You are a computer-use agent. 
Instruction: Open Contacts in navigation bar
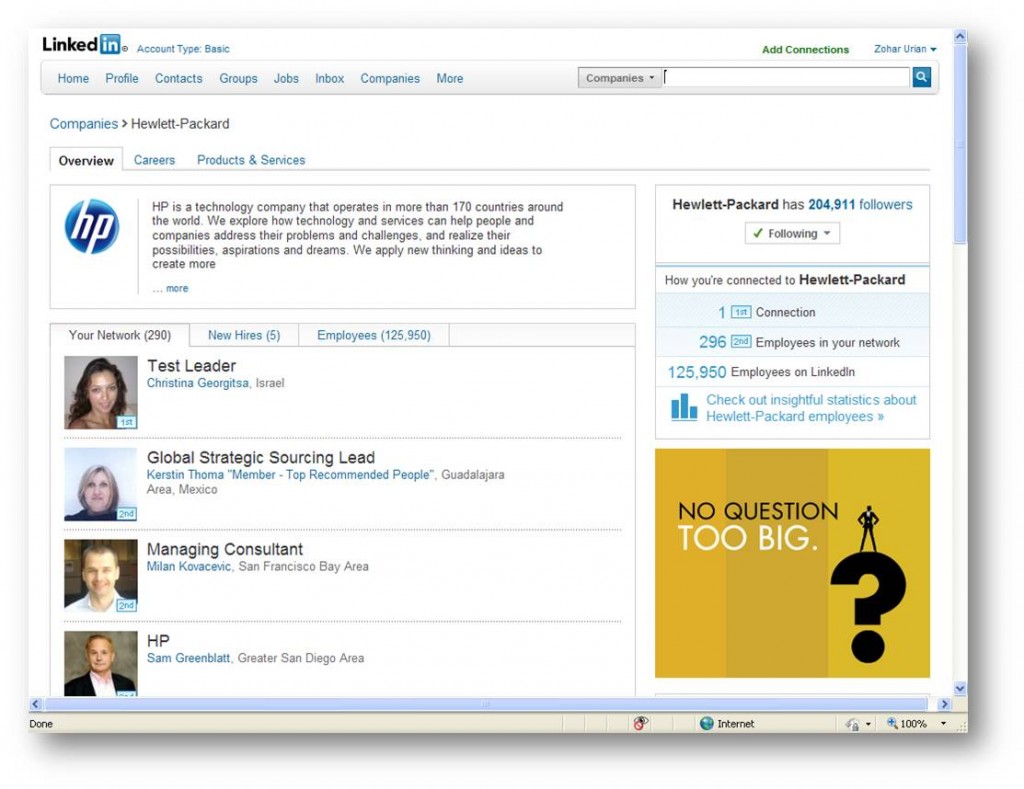pyautogui.click(x=178, y=78)
